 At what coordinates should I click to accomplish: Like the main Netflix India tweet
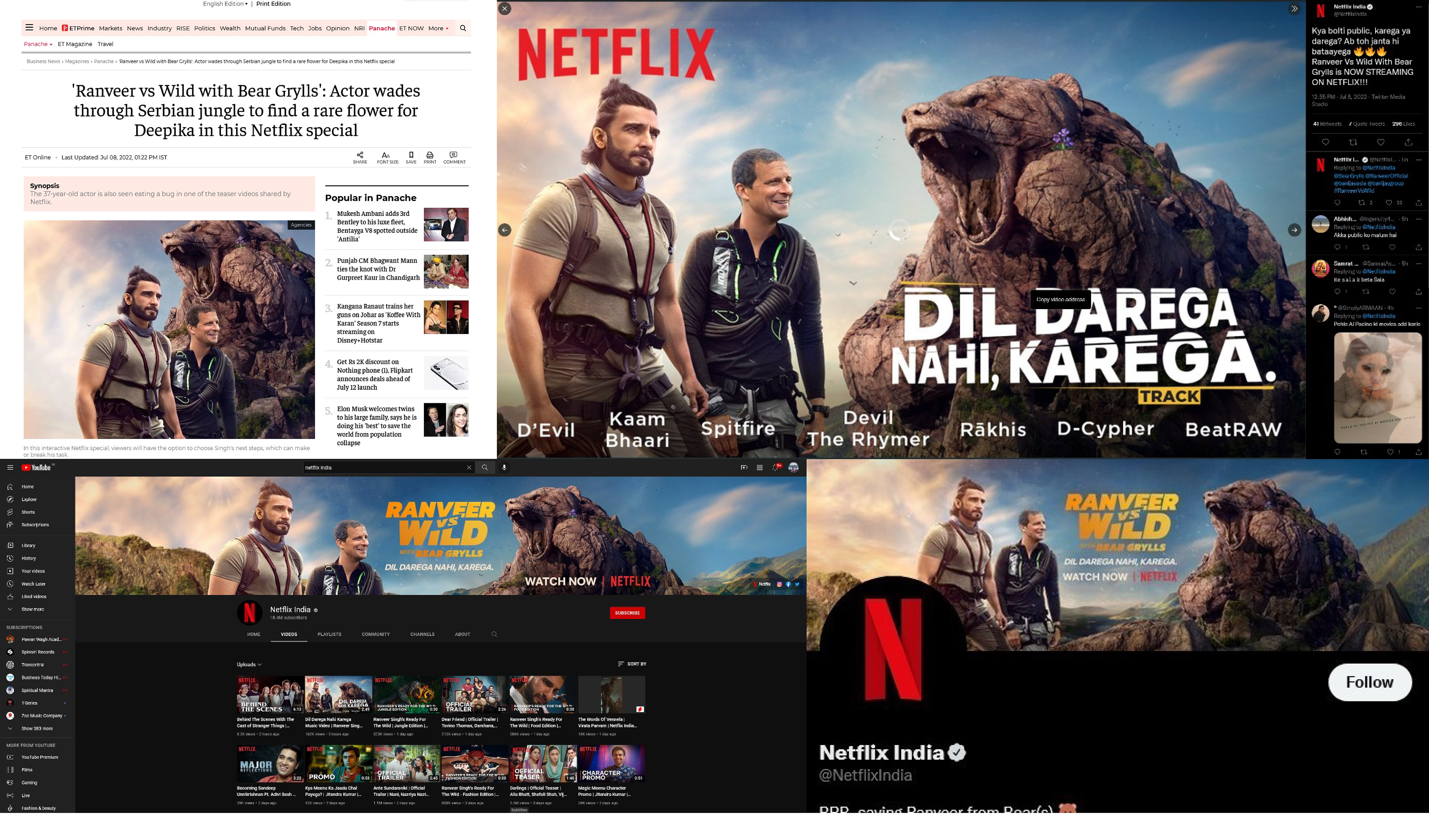1381,142
